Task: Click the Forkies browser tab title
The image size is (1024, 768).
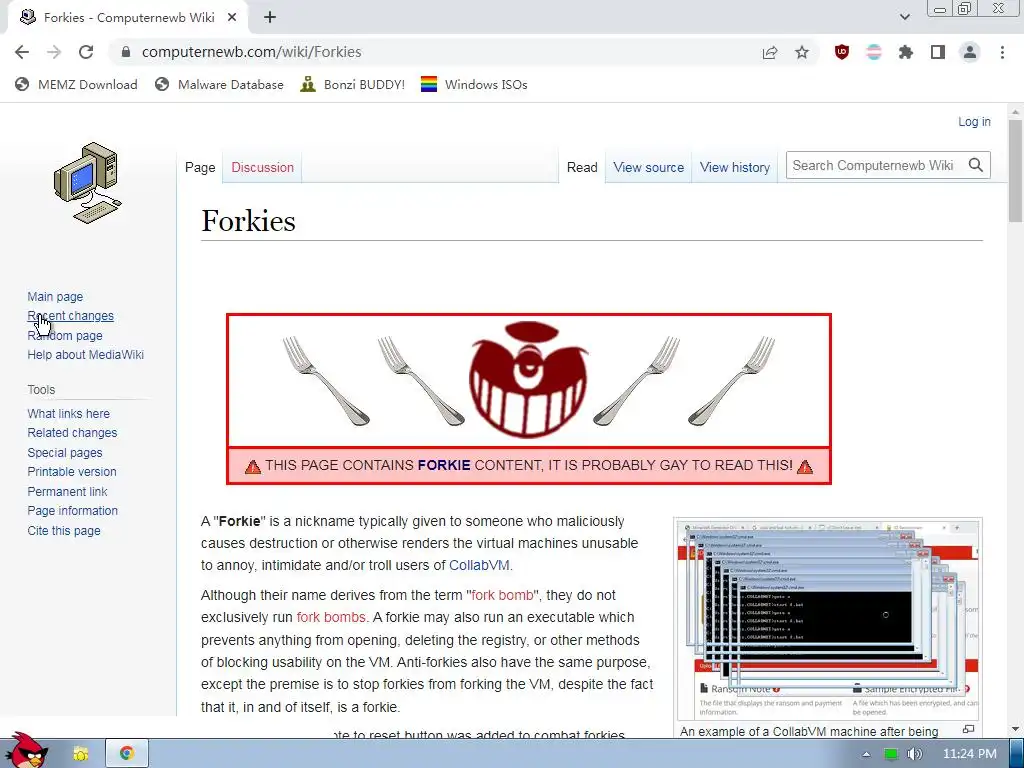Action: coord(129,18)
